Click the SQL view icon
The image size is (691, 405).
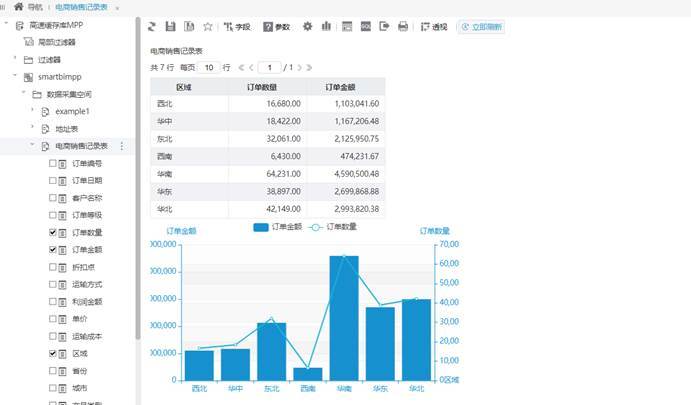coord(365,27)
